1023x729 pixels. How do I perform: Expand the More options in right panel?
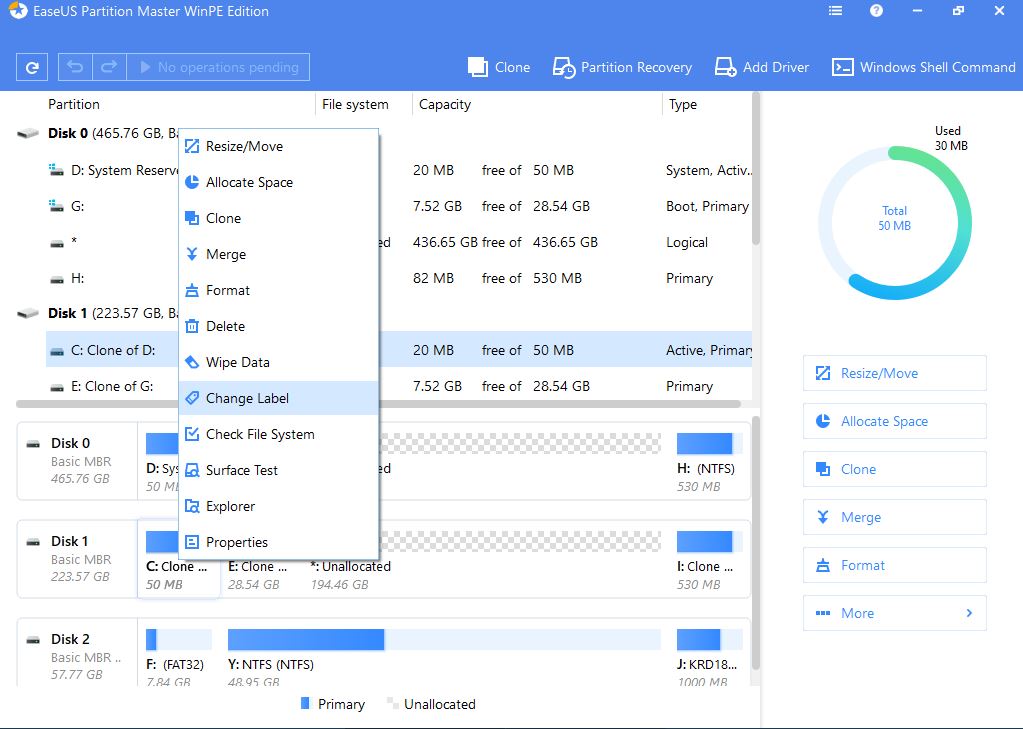(x=894, y=613)
